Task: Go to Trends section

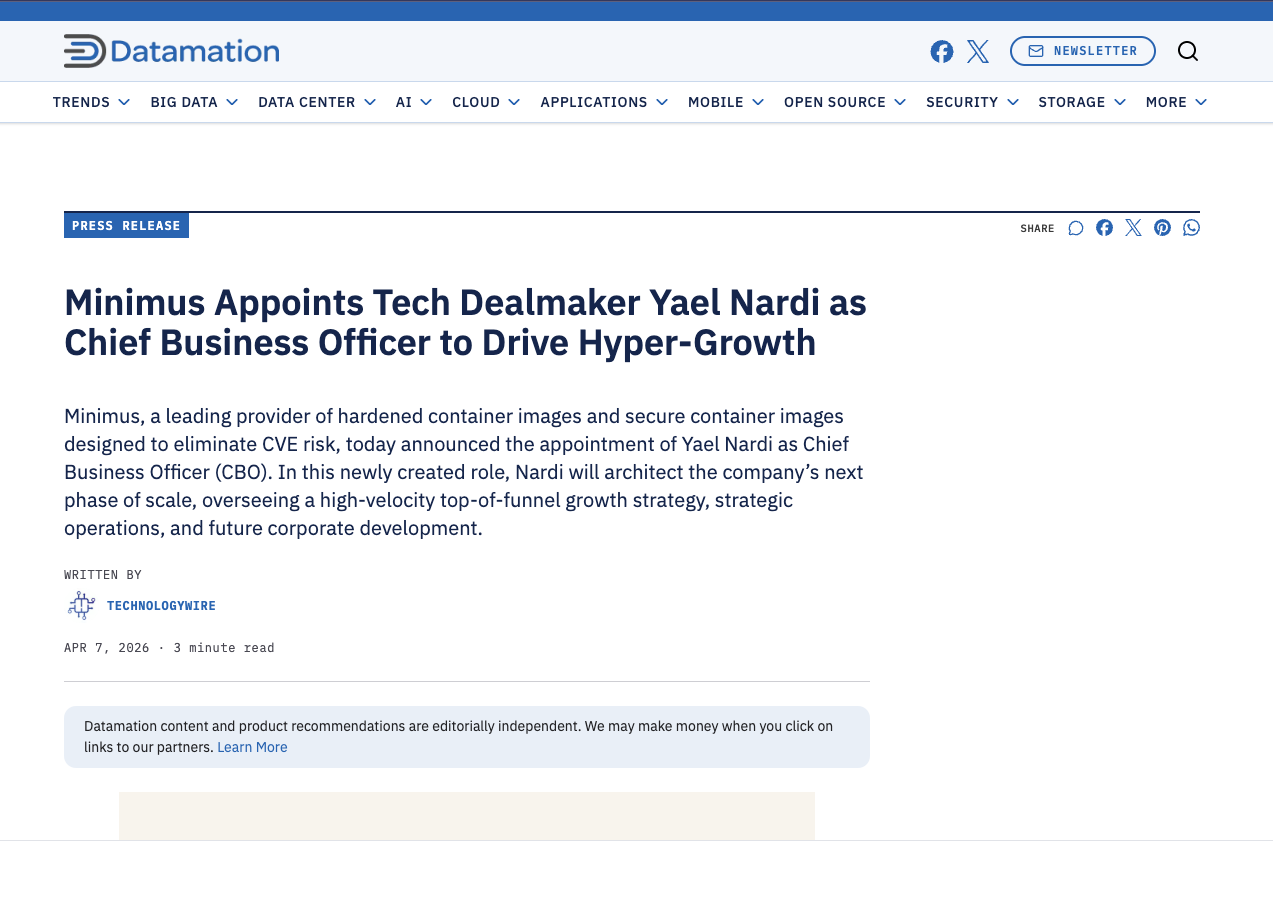Action: coord(81,102)
